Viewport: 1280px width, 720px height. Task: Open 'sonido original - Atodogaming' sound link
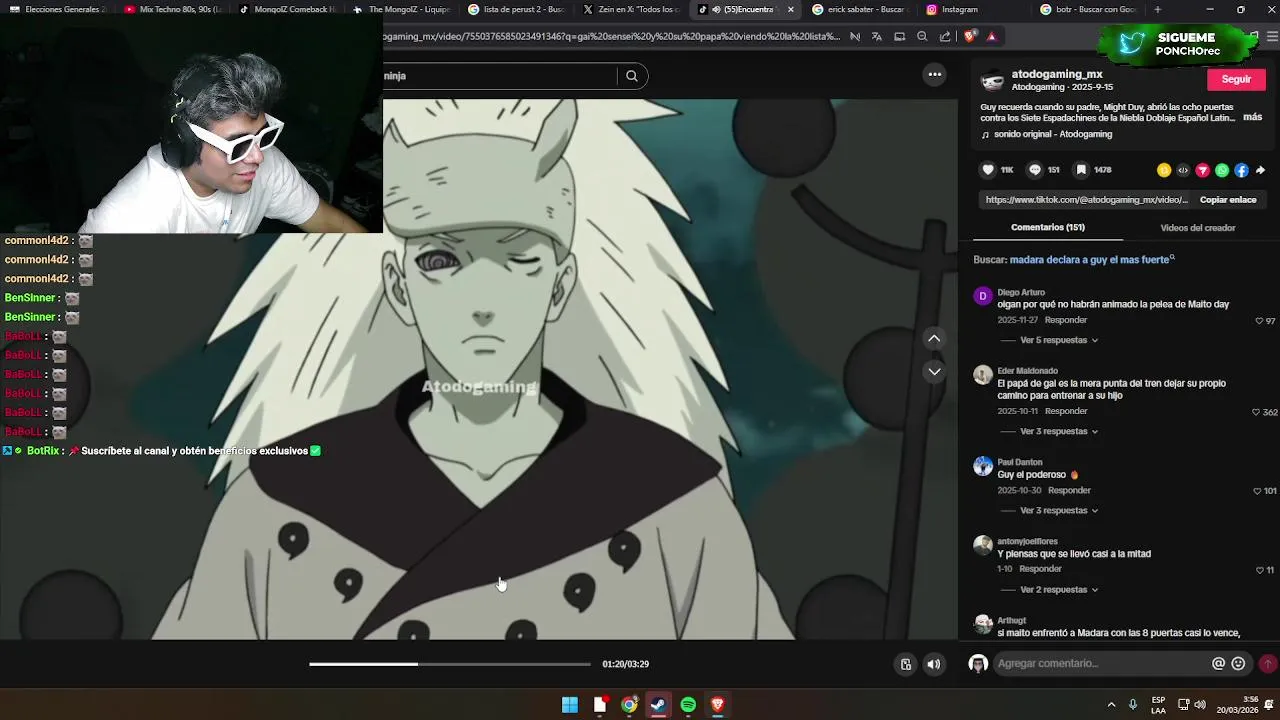[x=1052, y=134]
